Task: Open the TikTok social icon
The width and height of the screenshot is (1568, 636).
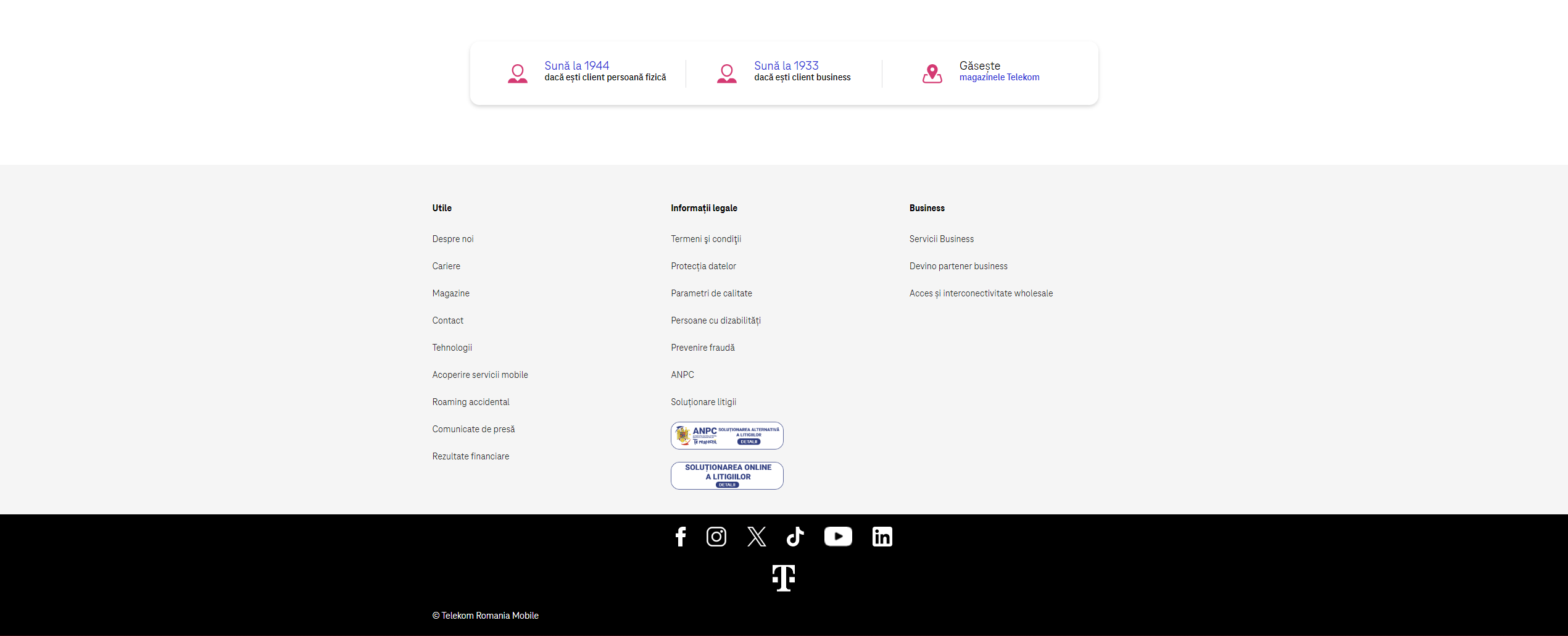Action: 795,537
